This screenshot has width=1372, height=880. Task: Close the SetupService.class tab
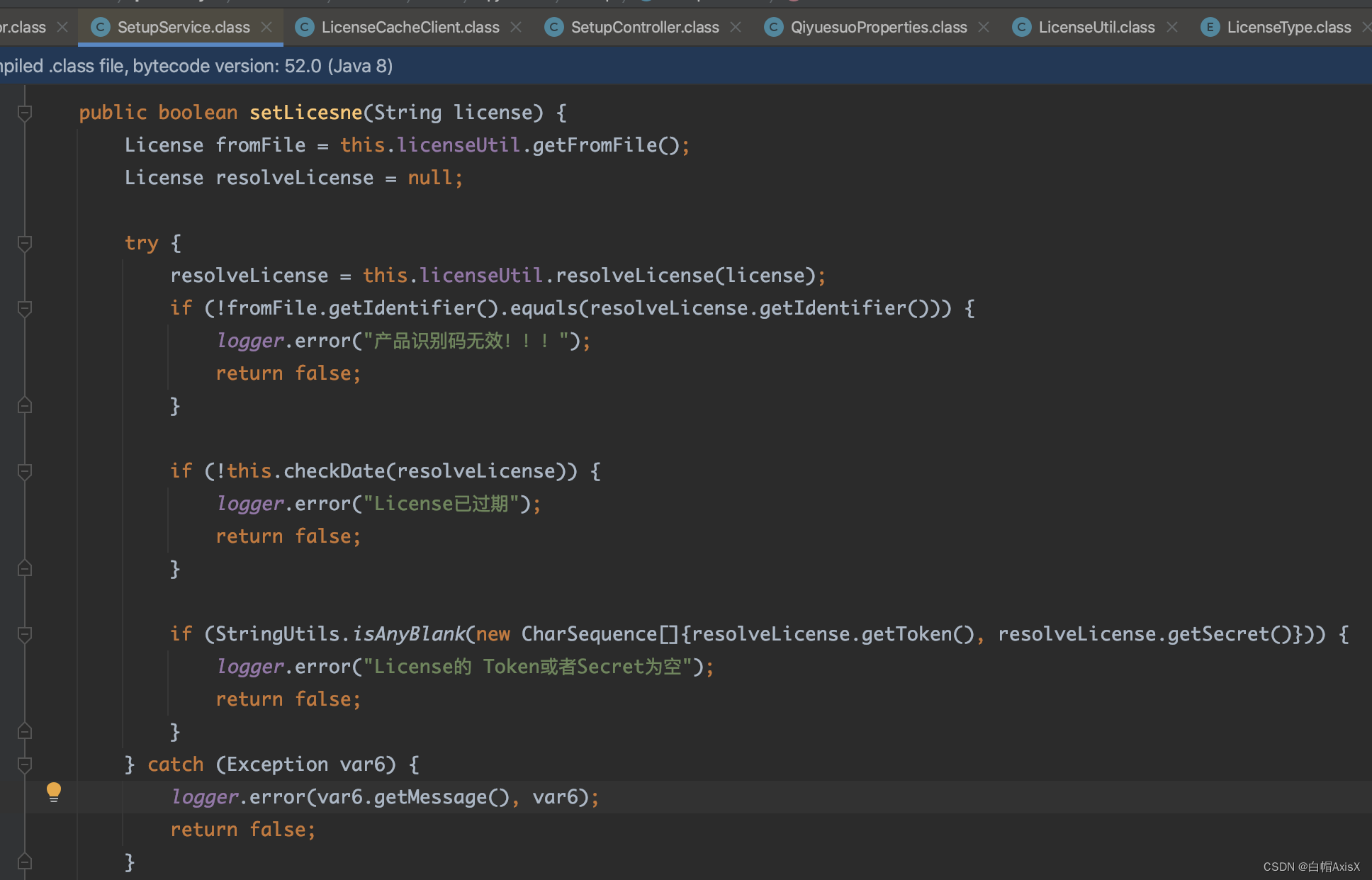pos(266,27)
